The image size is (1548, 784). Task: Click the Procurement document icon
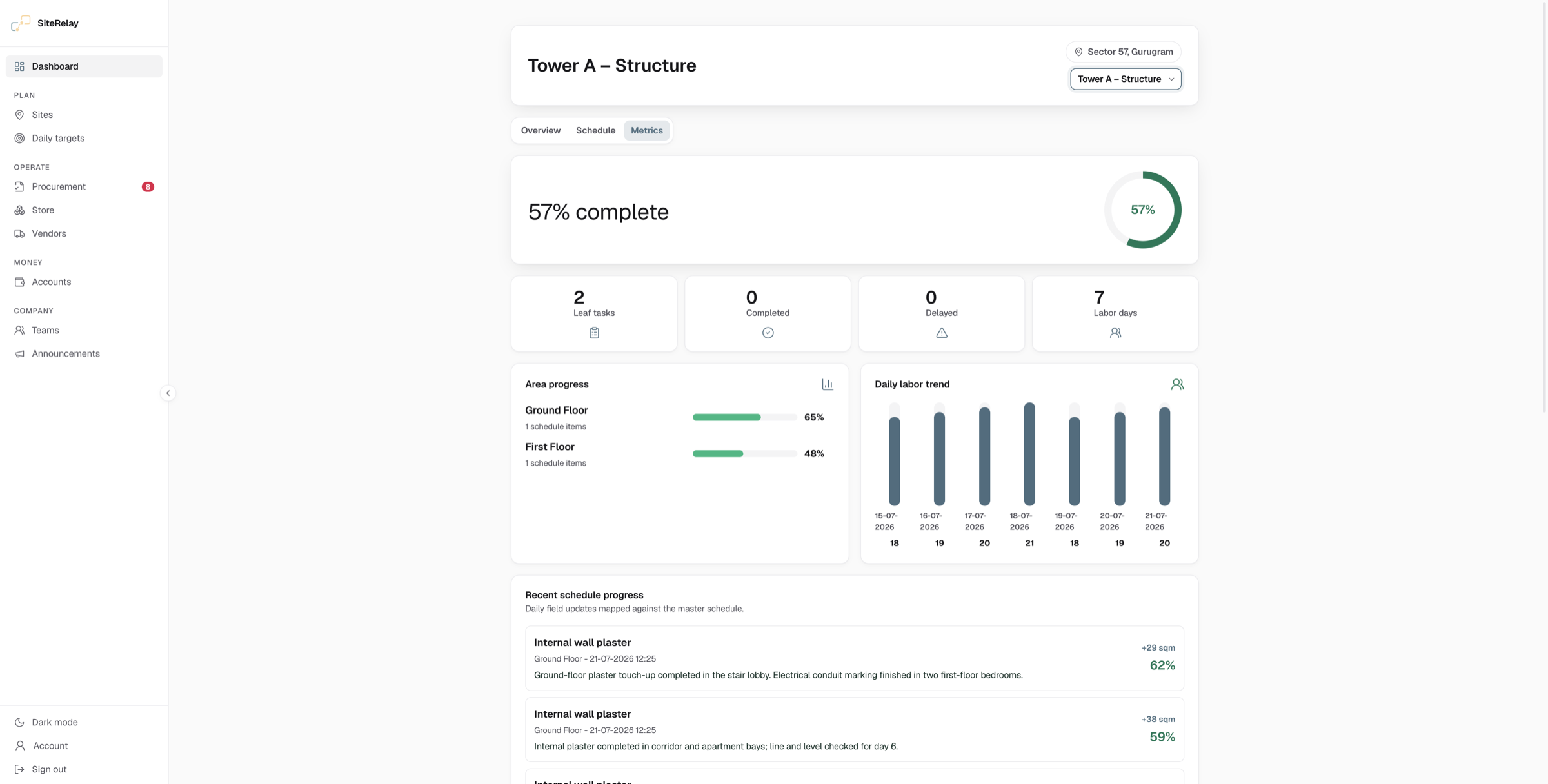(x=19, y=186)
